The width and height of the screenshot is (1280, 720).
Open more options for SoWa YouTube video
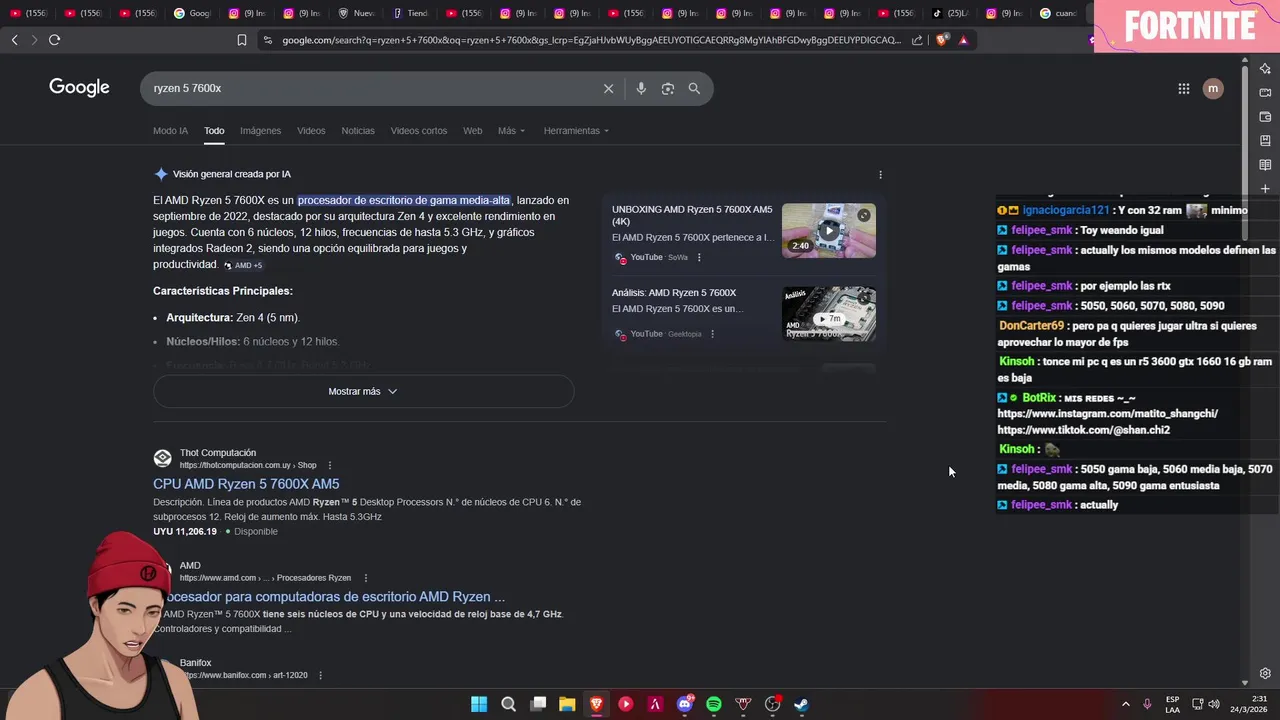click(x=699, y=257)
